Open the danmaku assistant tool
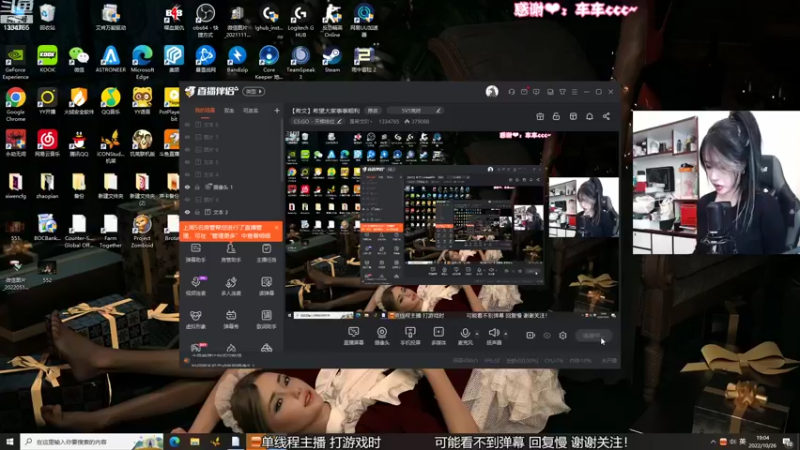 pyautogui.click(x=195, y=253)
